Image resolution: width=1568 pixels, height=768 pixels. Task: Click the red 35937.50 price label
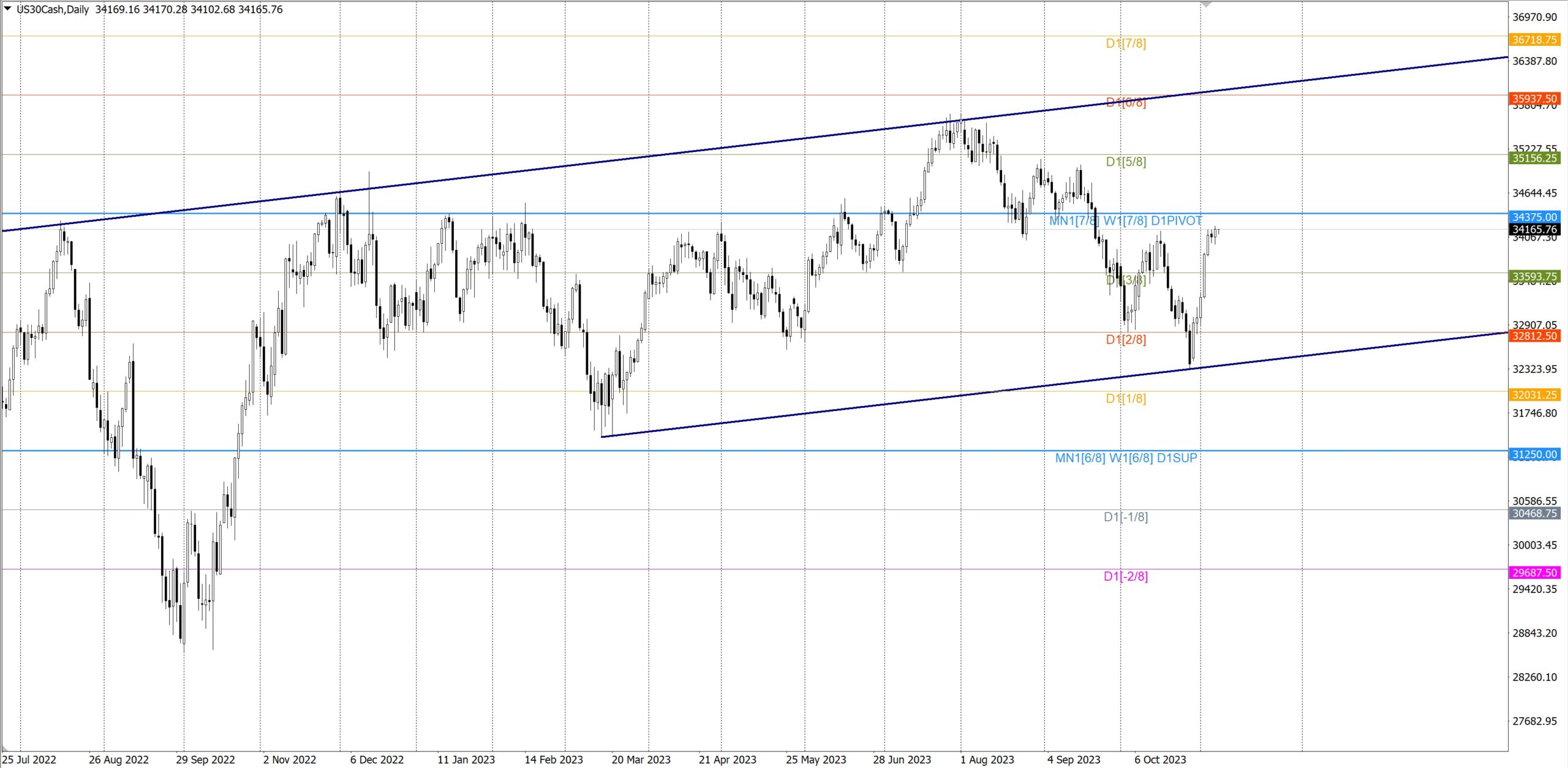click(x=1534, y=99)
